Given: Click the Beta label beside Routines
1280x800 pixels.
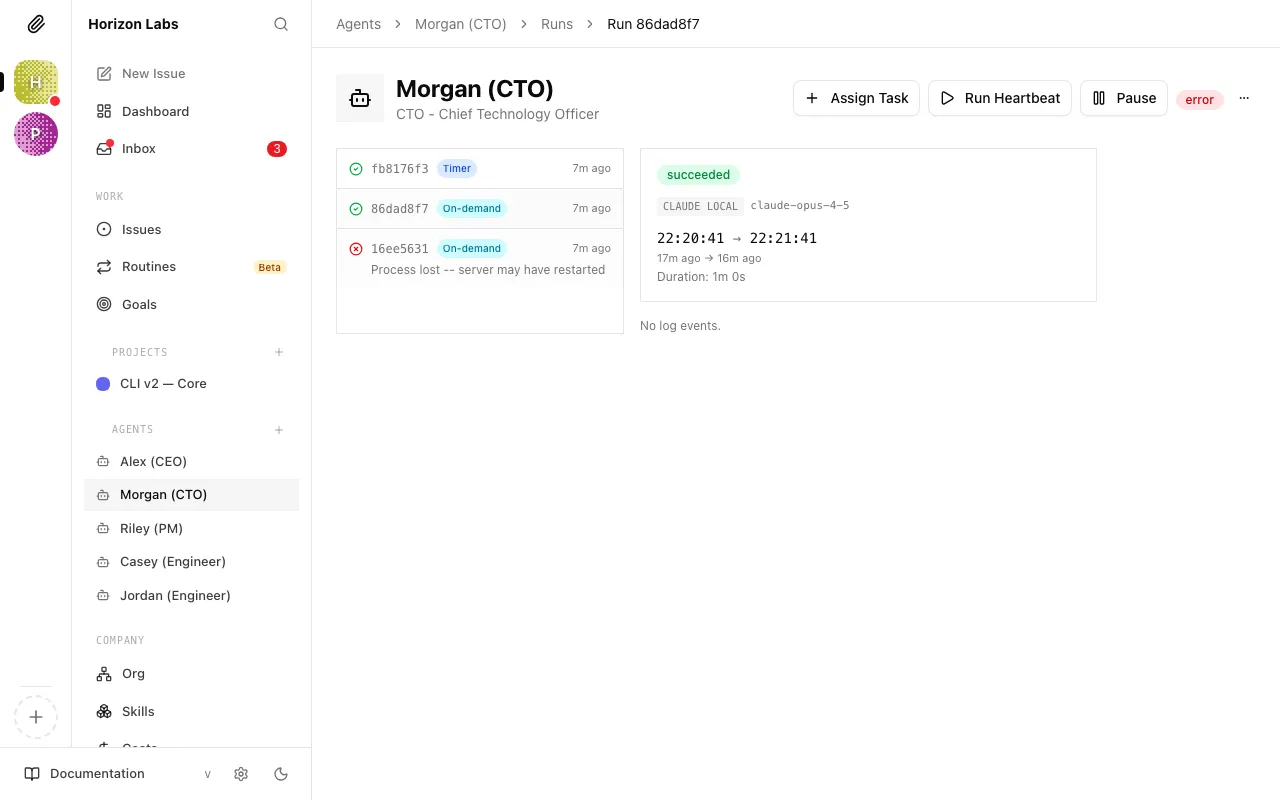Looking at the screenshot, I should [270, 267].
